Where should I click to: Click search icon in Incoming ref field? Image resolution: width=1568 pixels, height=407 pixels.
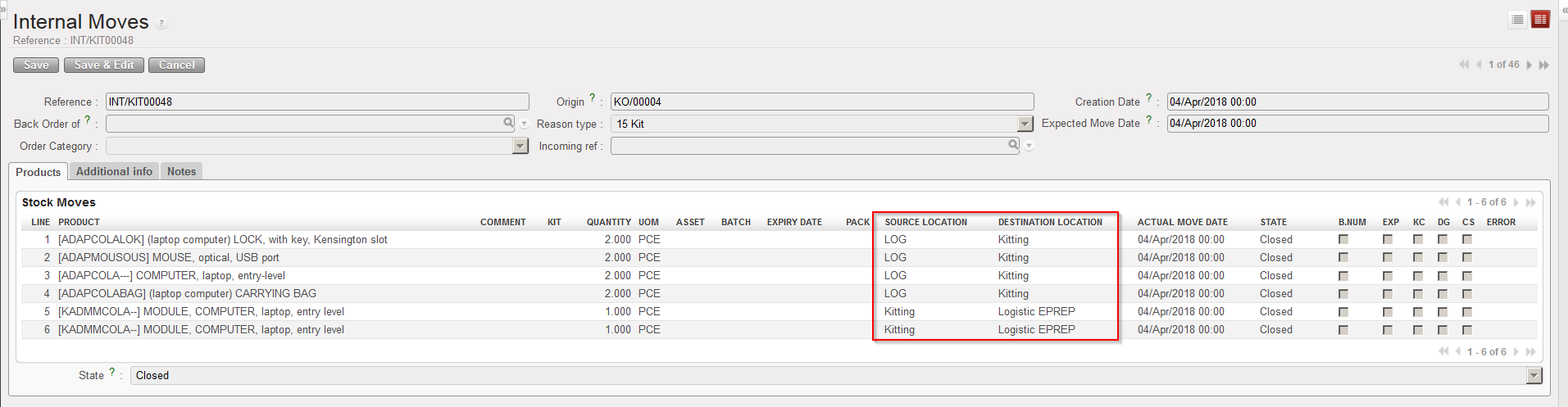pyautogui.click(x=1013, y=145)
